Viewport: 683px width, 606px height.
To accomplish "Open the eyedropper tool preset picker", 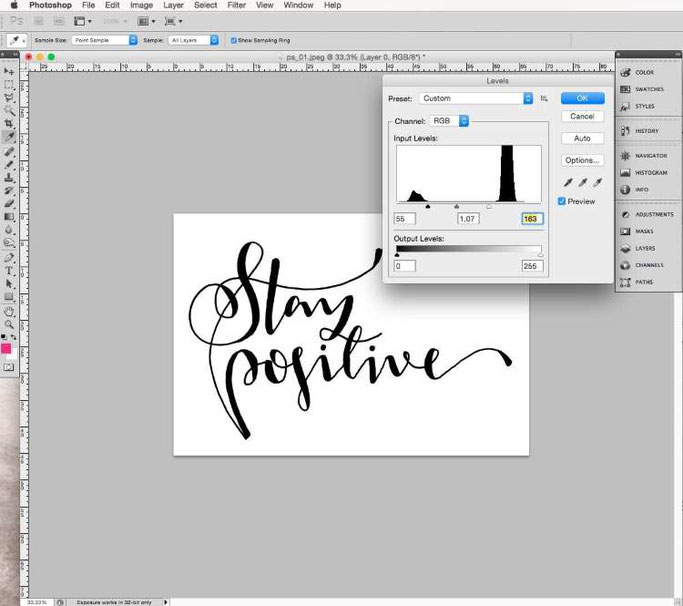I will tap(17, 40).
